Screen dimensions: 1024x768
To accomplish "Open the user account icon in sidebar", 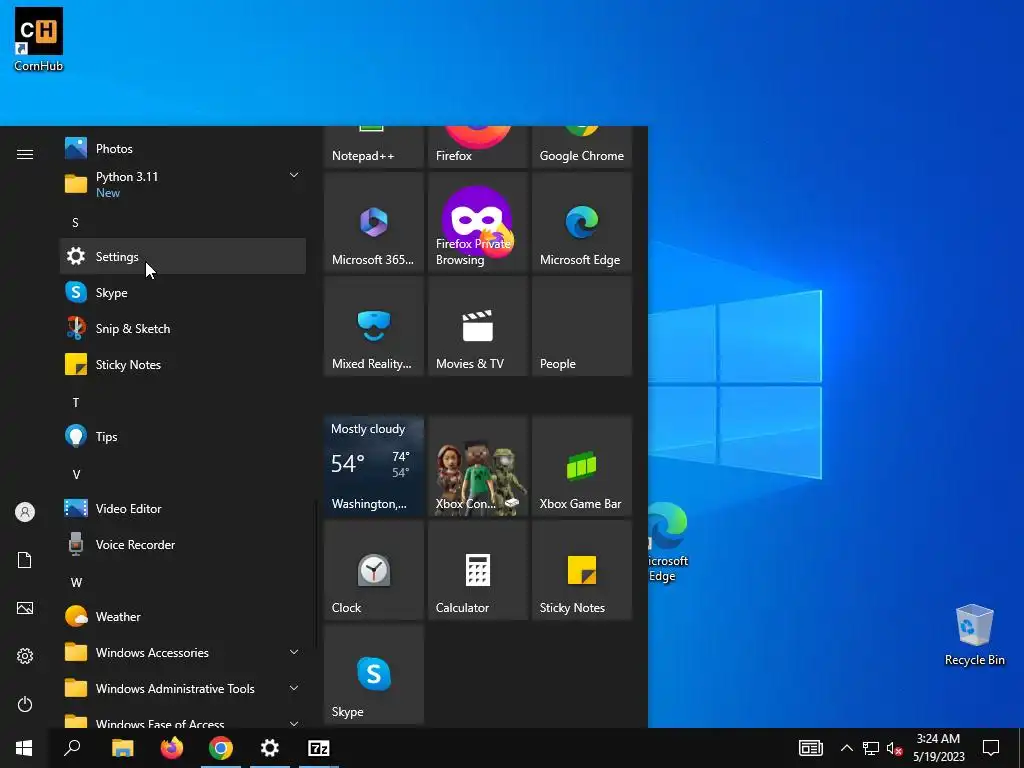I will 25,512.
